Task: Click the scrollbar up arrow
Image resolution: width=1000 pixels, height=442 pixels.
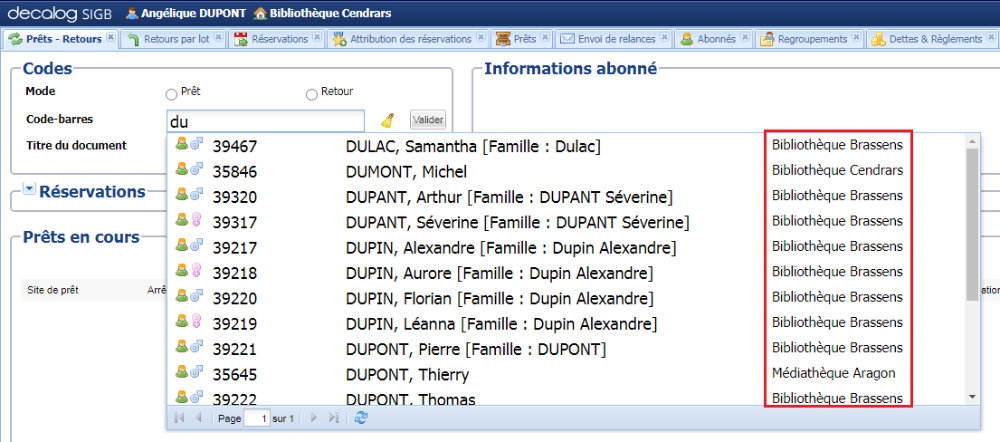Action: [x=972, y=141]
